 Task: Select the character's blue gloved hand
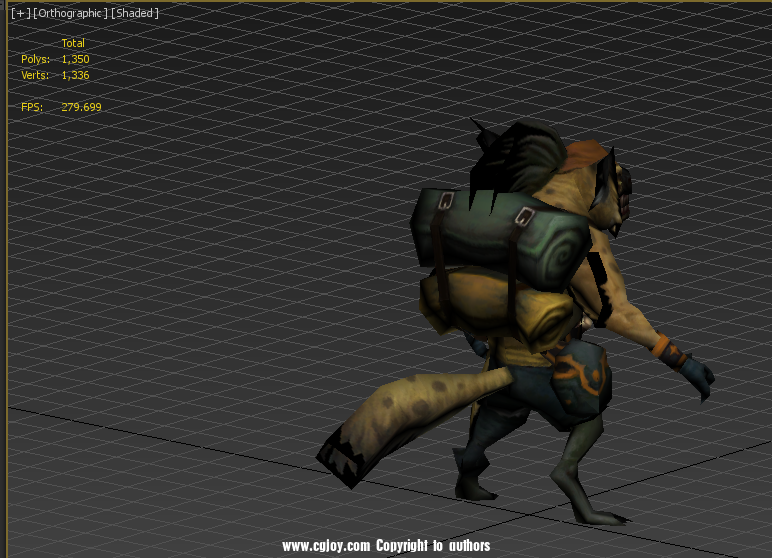(x=697, y=376)
